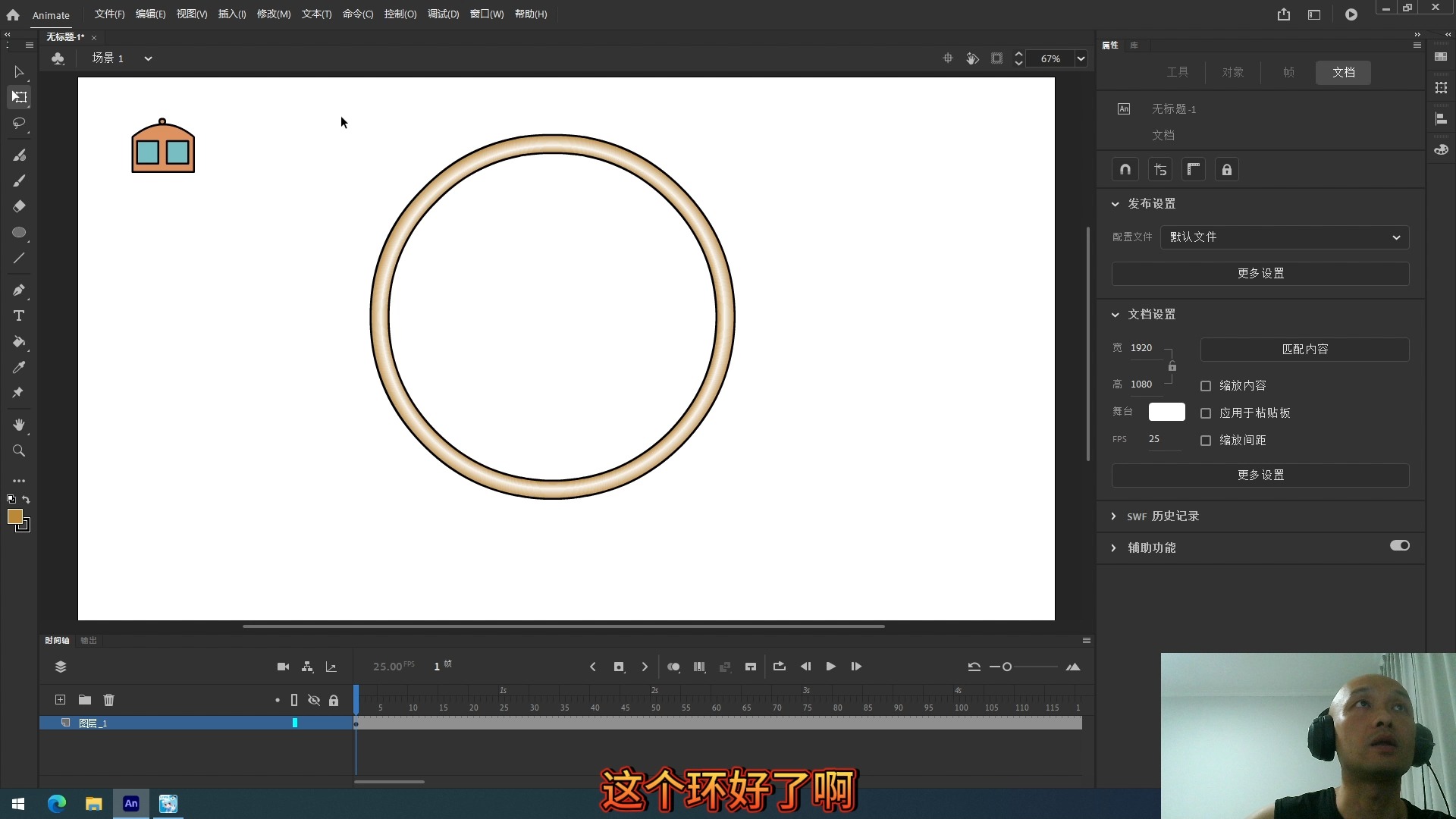
Task: Enable the 缩放内容 checkbox
Action: [1206, 386]
